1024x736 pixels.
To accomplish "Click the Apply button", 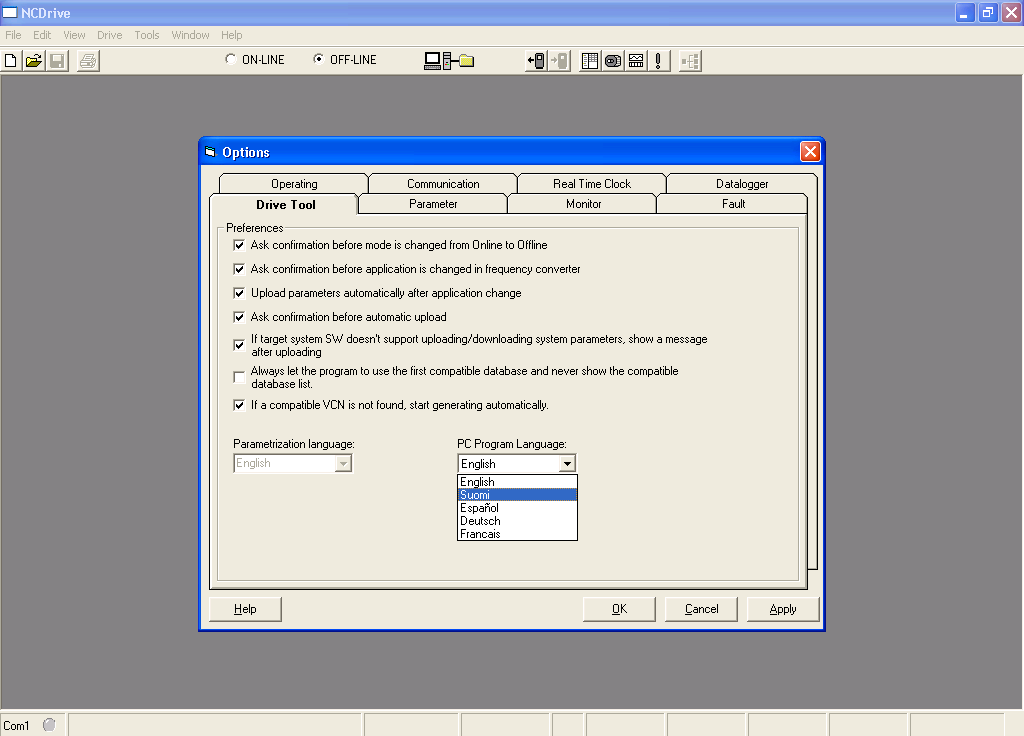I will tap(783, 609).
